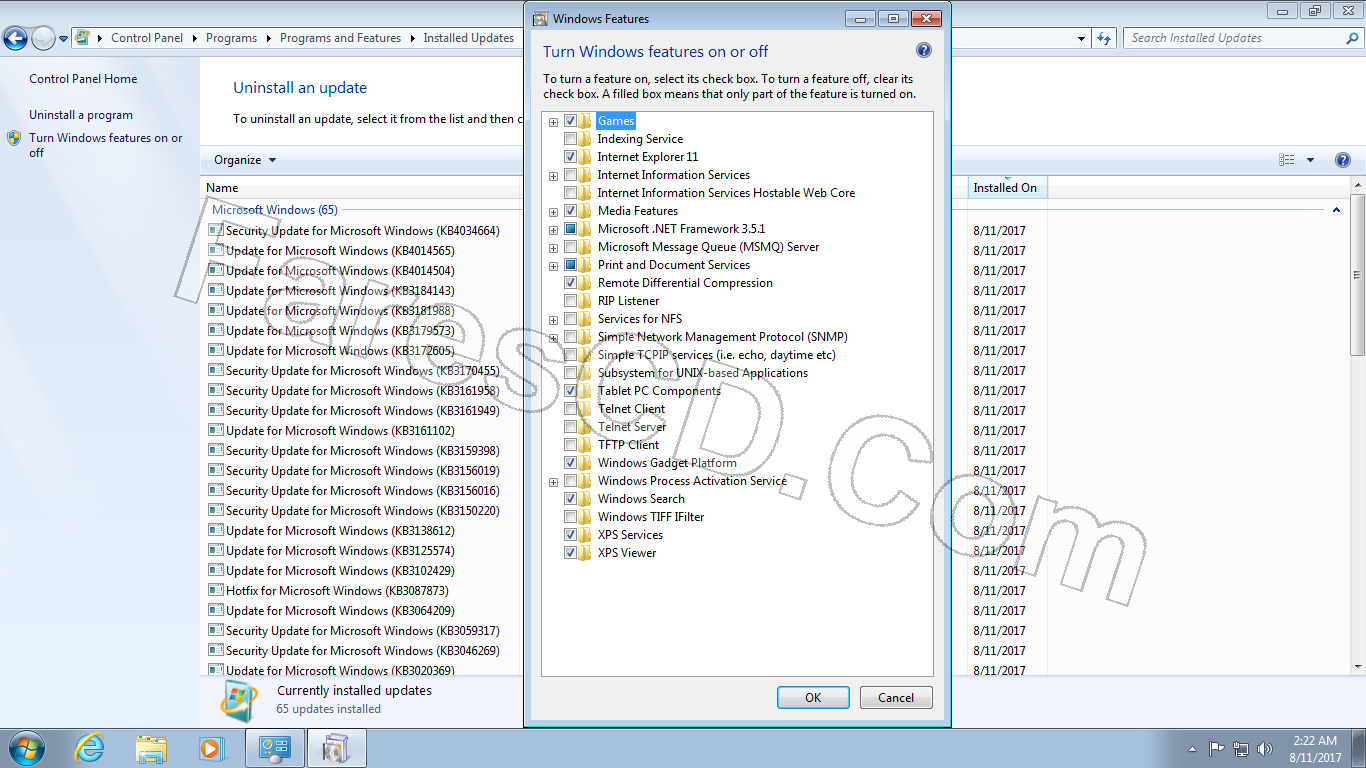Click the XPS Viewer folder icon
1366x768 pixels.
(x=585, y=553)
